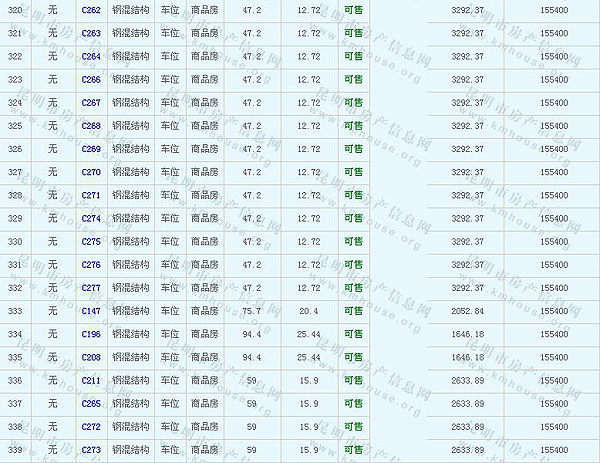Click the C208 unit link

tap(91, 357)
